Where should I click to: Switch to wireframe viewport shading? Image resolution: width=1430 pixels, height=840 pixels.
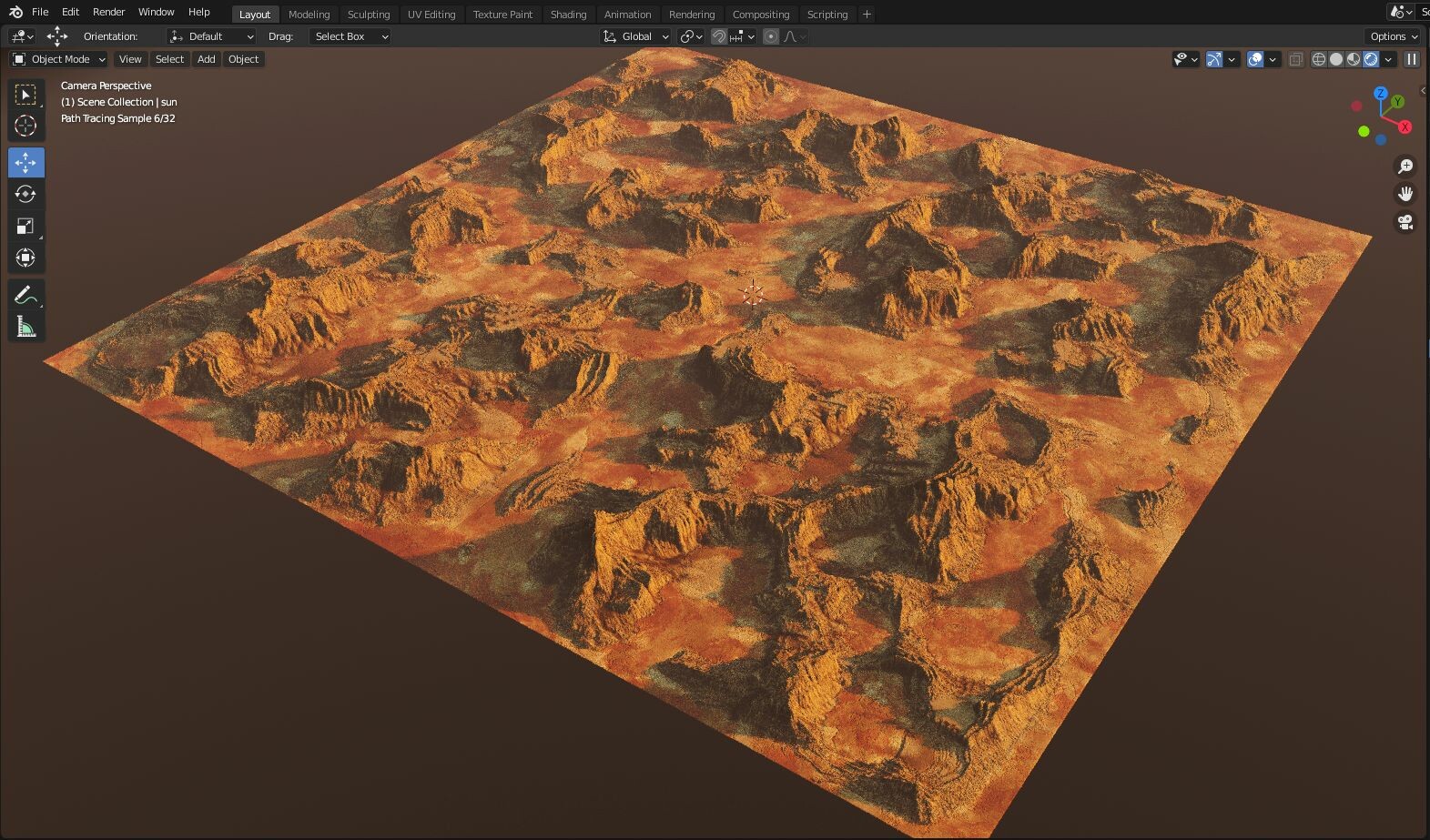[1318, 59]
